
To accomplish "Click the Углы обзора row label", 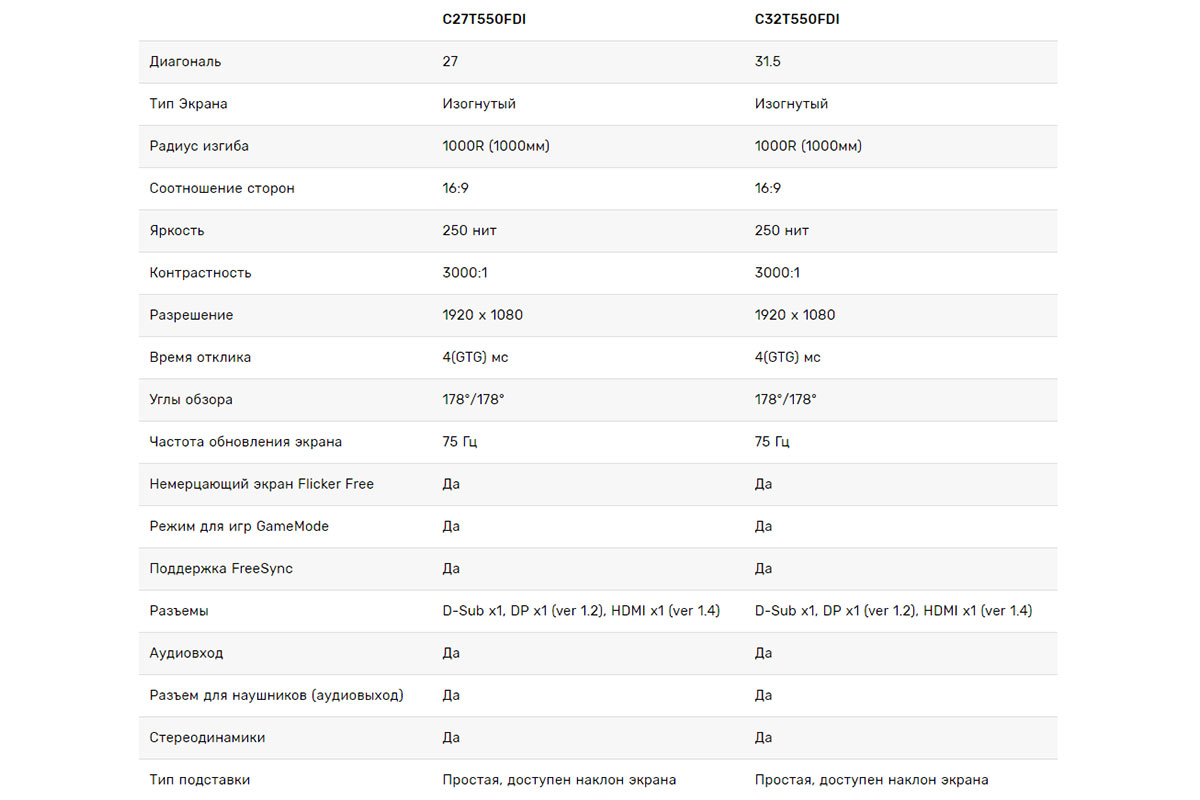I will pos(191,399).
